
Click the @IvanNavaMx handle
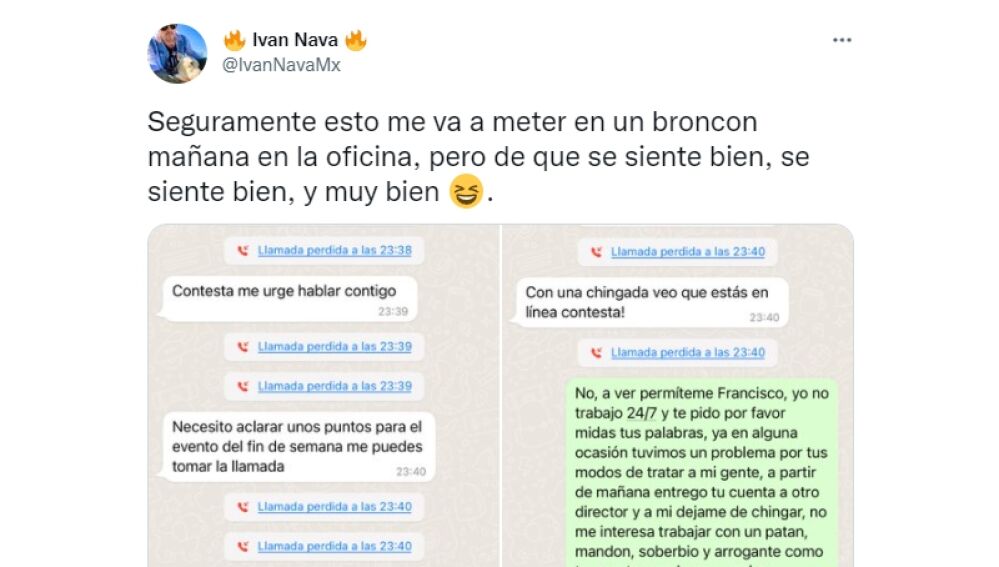(281, 64)
